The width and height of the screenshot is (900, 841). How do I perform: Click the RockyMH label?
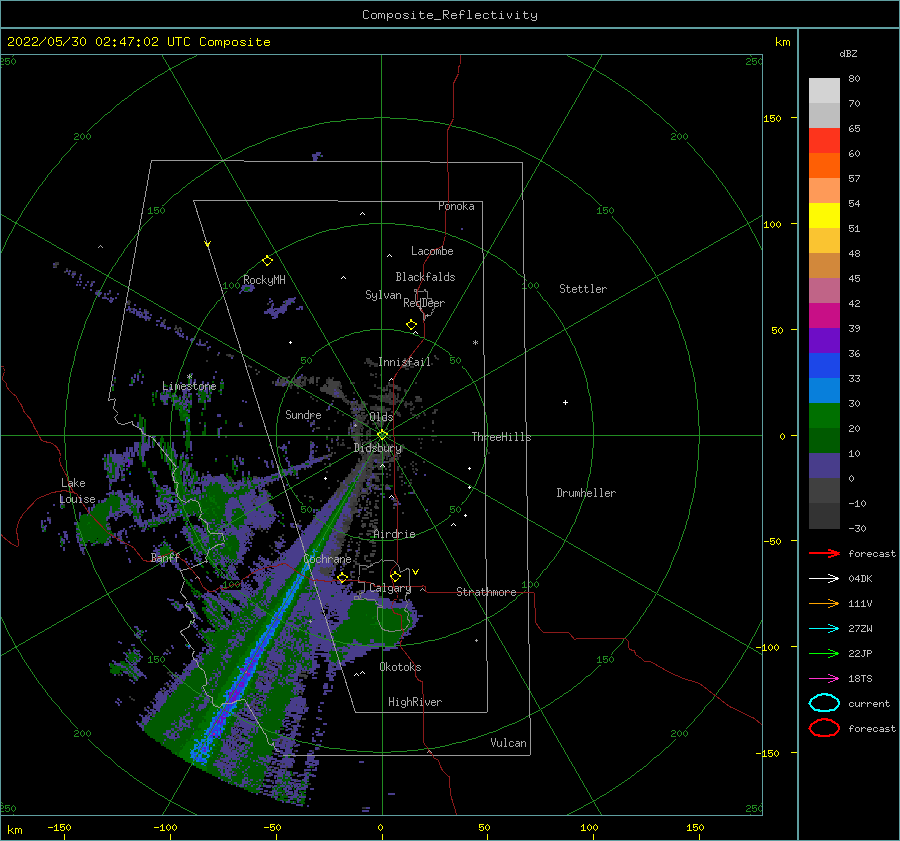point(264,280)
